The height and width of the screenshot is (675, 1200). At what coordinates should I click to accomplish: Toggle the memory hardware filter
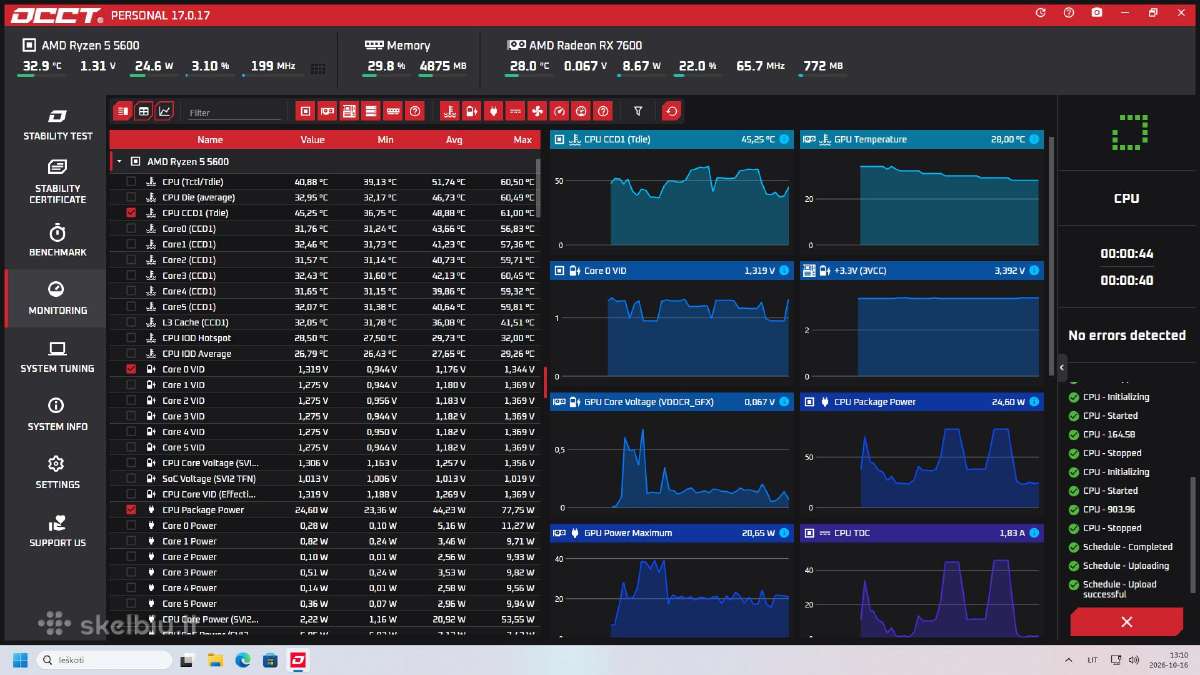pos(393,111)
